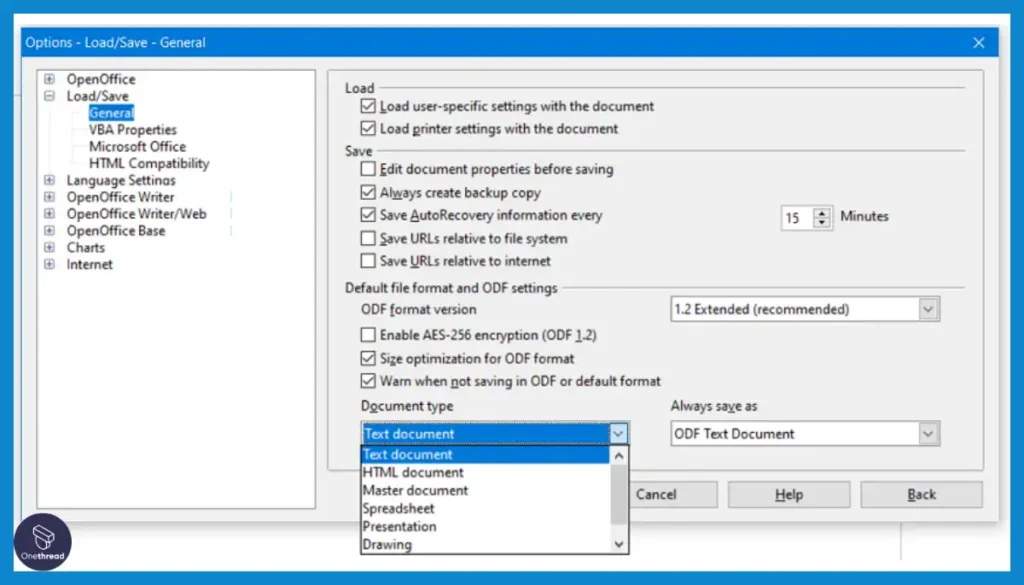This screenshot has height=585, width=1024.
Task: Toggle Always create backup copy checkbox
Action: click(368, 193)
